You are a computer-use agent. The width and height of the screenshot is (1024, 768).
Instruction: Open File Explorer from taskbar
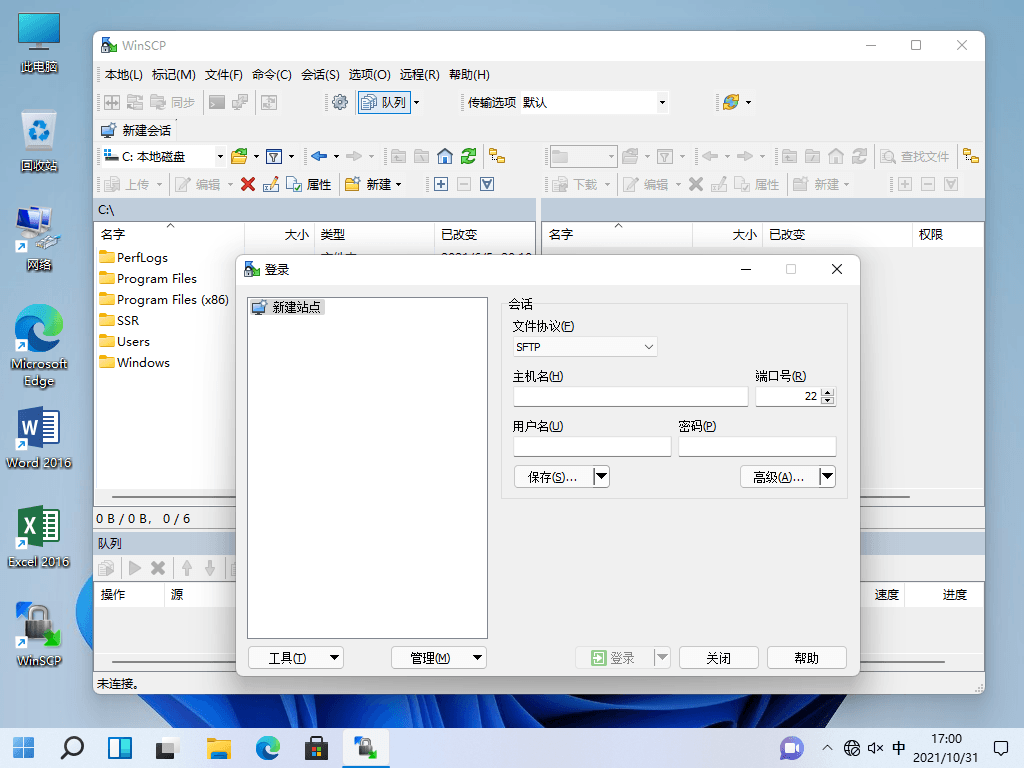219,748
